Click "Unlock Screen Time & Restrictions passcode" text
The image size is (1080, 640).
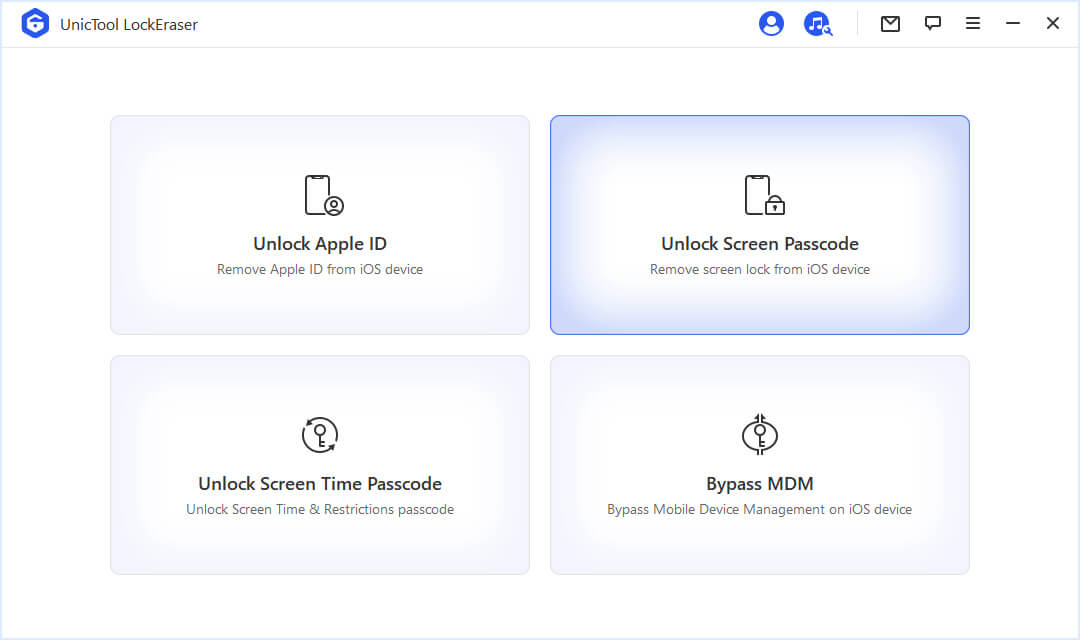point(320,509)
